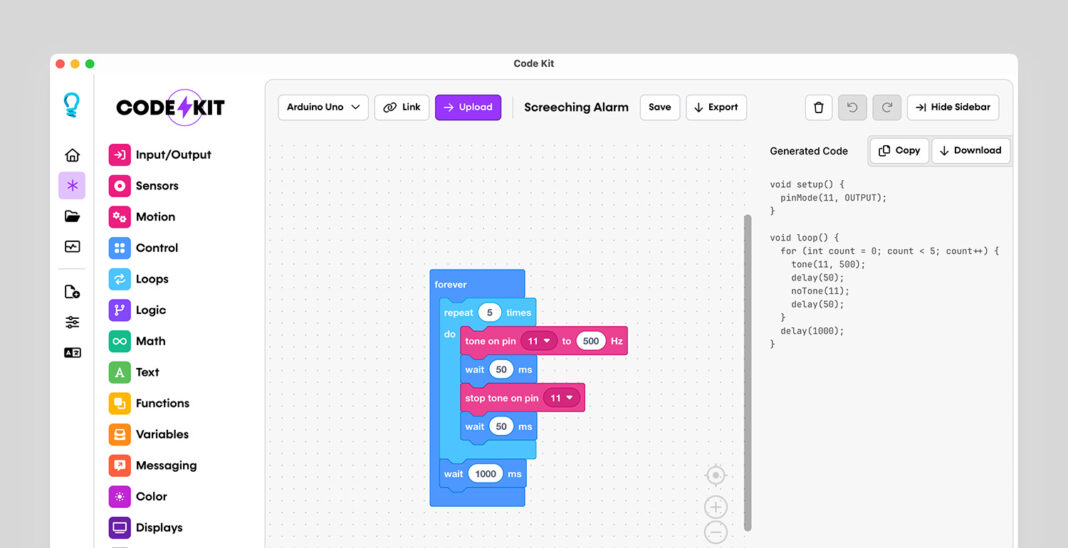
Task: Open the sliders settings icon
Action: (72, 322)
